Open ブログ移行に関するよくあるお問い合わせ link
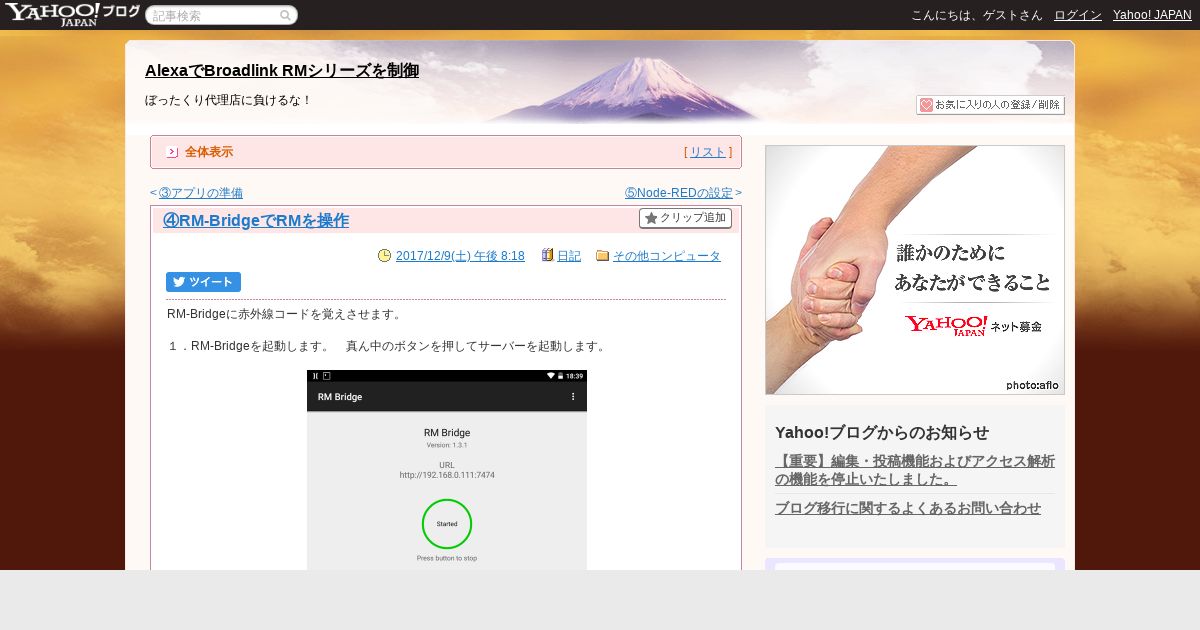Viewport: 1200px width, 630px height. click(908, 508)
